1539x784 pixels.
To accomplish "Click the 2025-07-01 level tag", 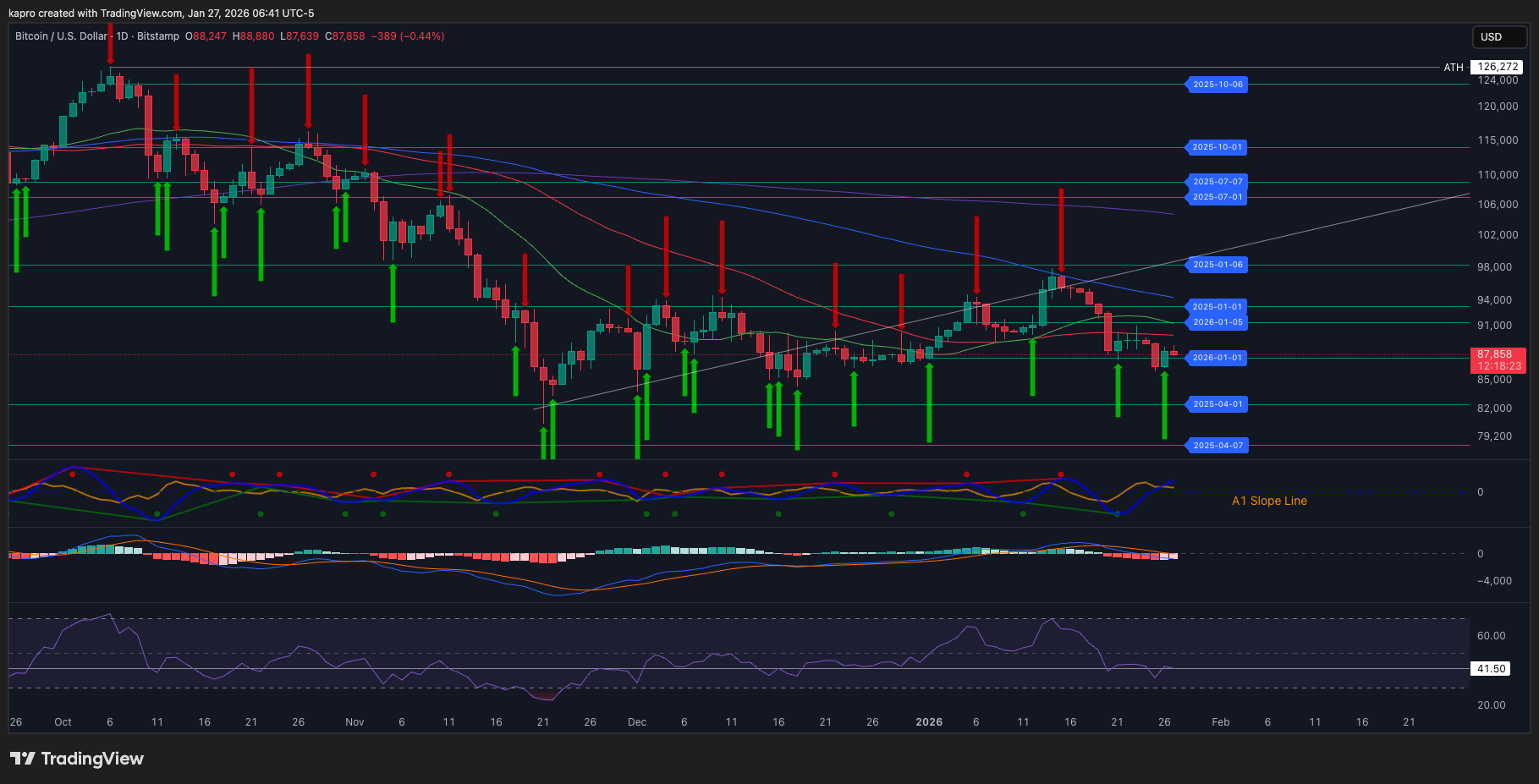I will [1217, 197].
